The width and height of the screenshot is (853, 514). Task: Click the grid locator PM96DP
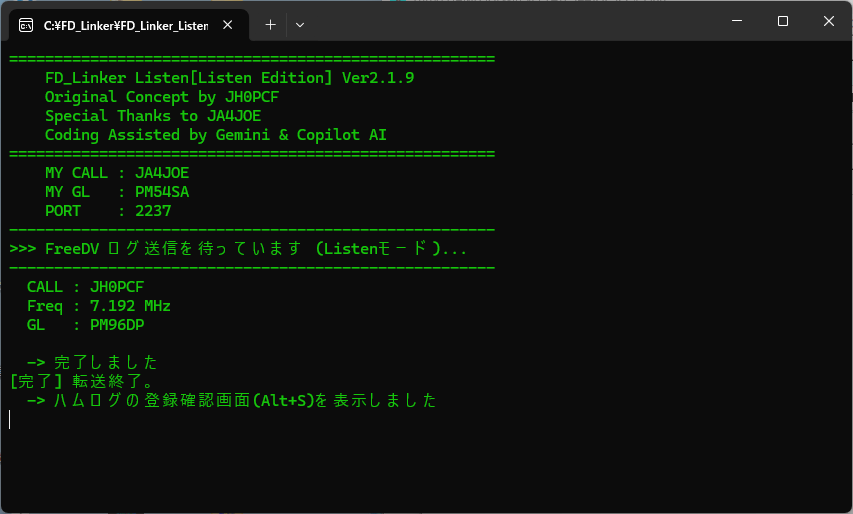[x=117, y=325]
